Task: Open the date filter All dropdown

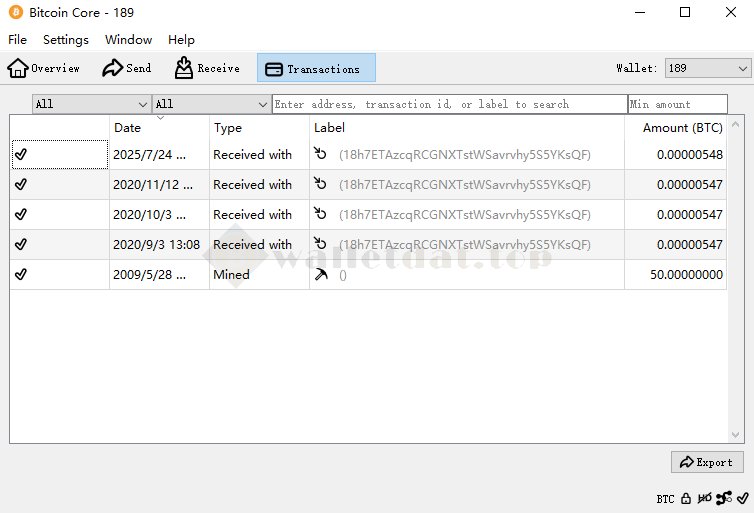Action: click(x=91, y=104)
